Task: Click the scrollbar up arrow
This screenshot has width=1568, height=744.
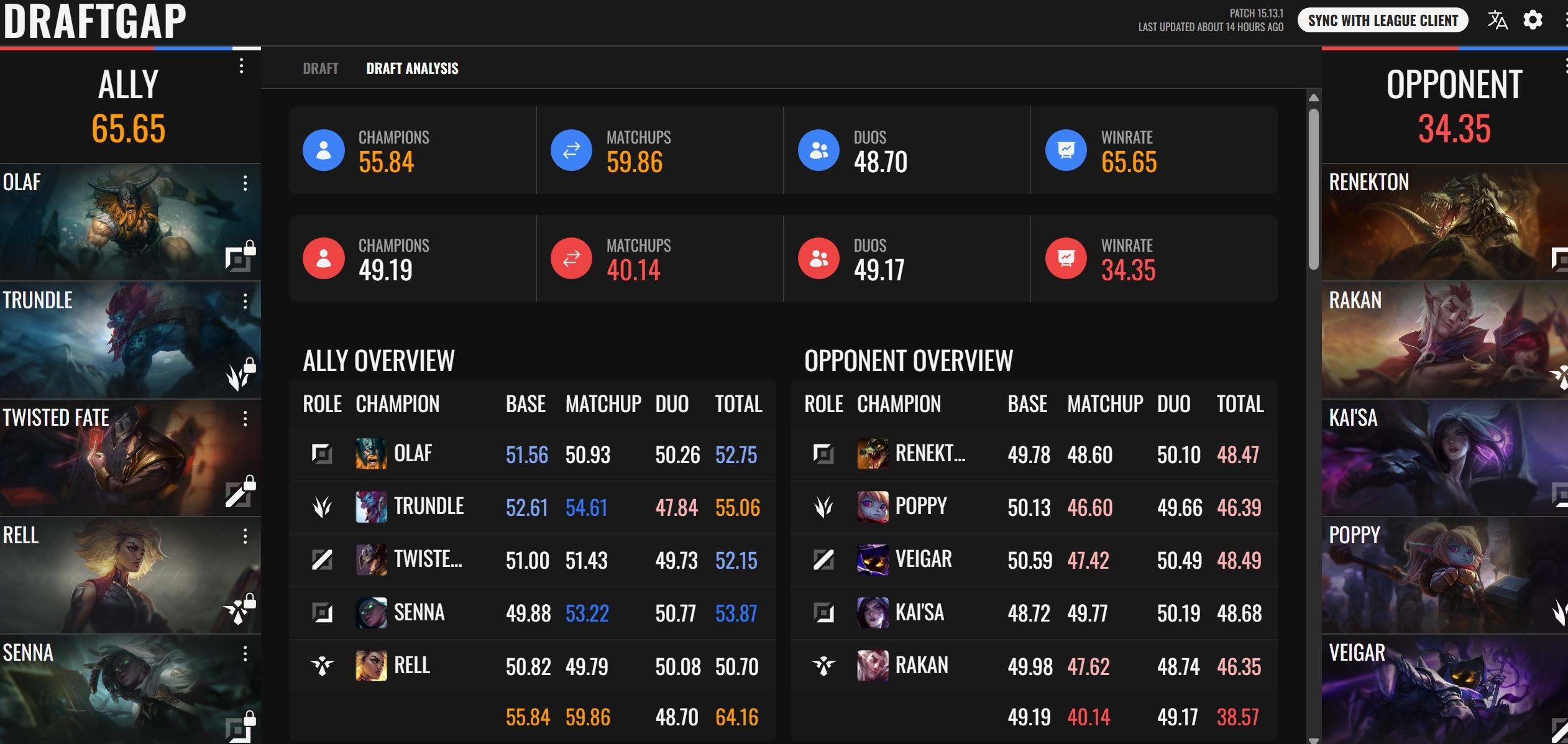Action: pos(1313,98)
